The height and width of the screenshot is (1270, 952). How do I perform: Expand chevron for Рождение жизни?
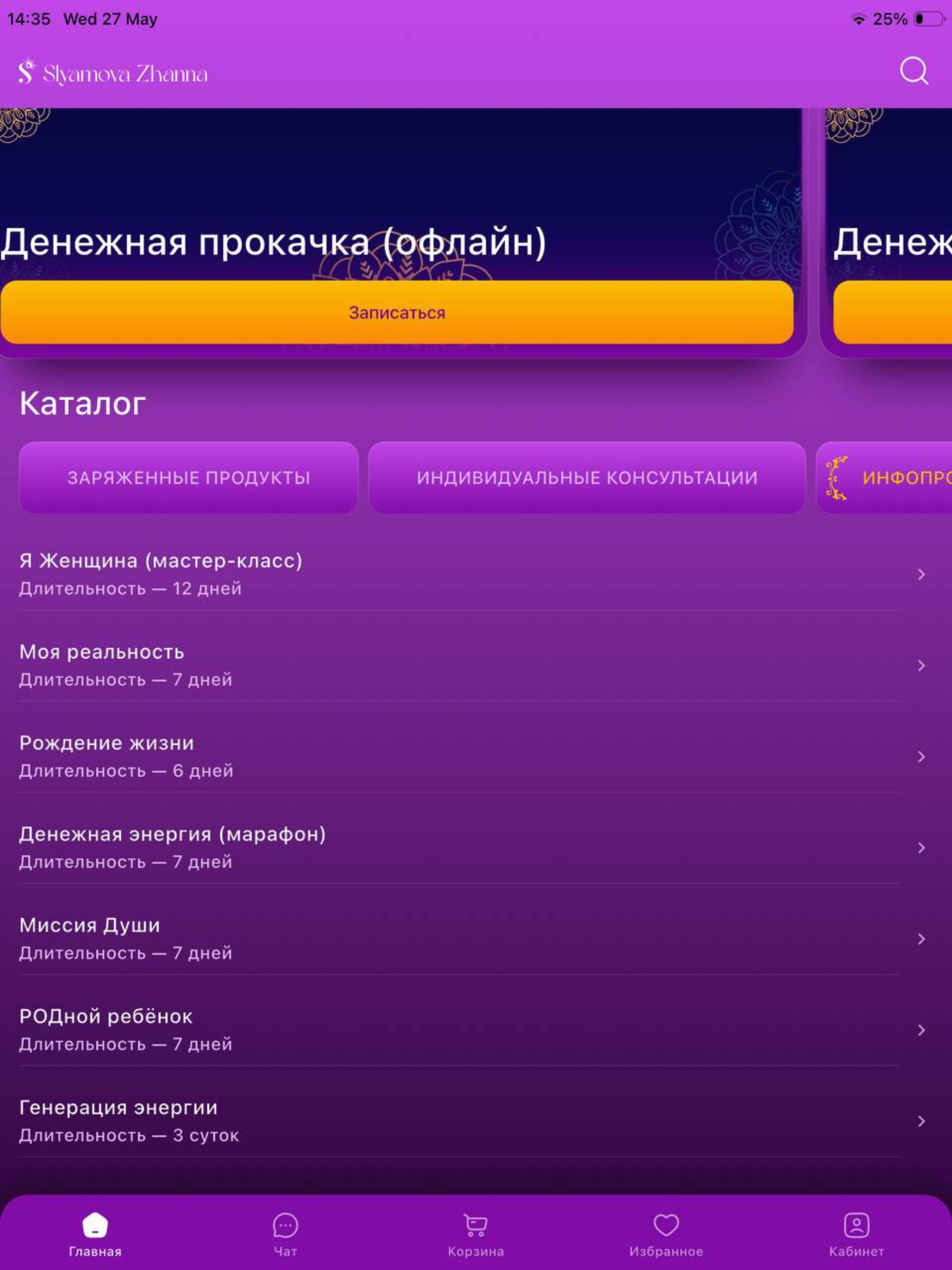921,757
